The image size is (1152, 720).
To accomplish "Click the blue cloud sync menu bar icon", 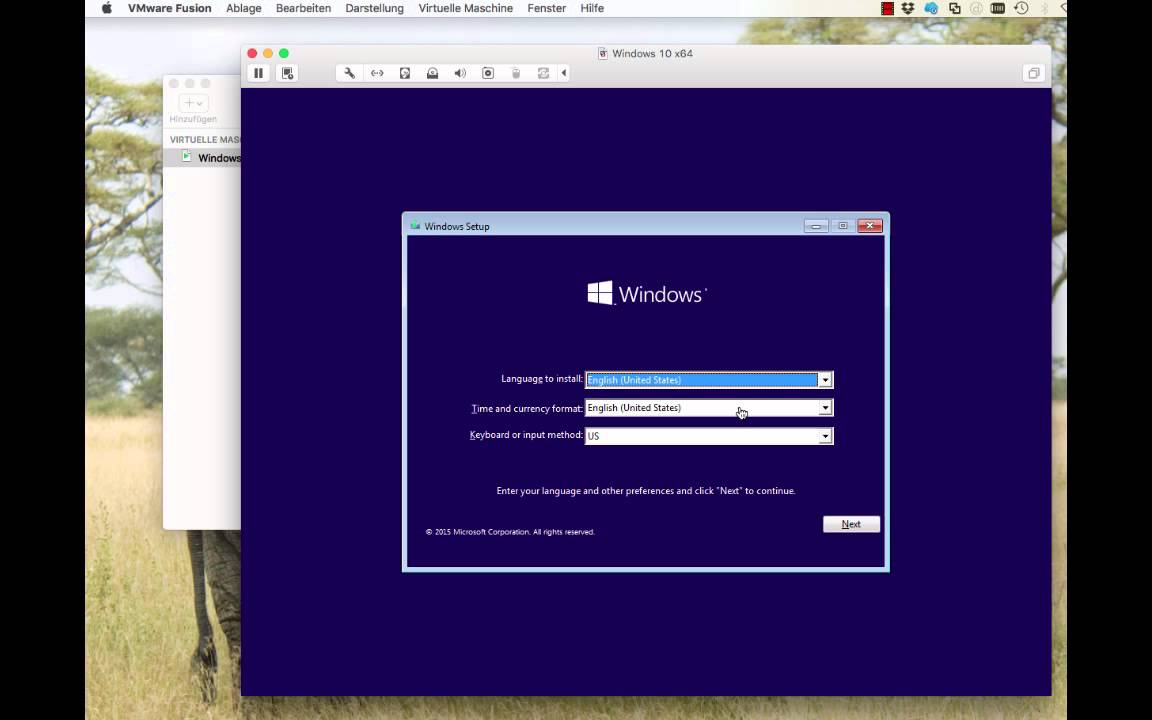I will click(x=931, y=8).
